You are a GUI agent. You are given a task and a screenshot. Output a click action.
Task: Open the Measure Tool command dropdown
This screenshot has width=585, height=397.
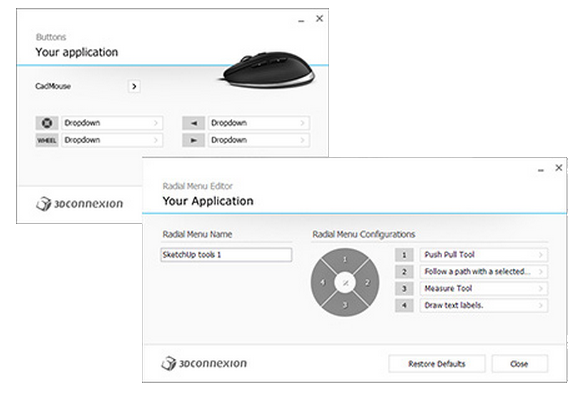[x=484, y=288]
